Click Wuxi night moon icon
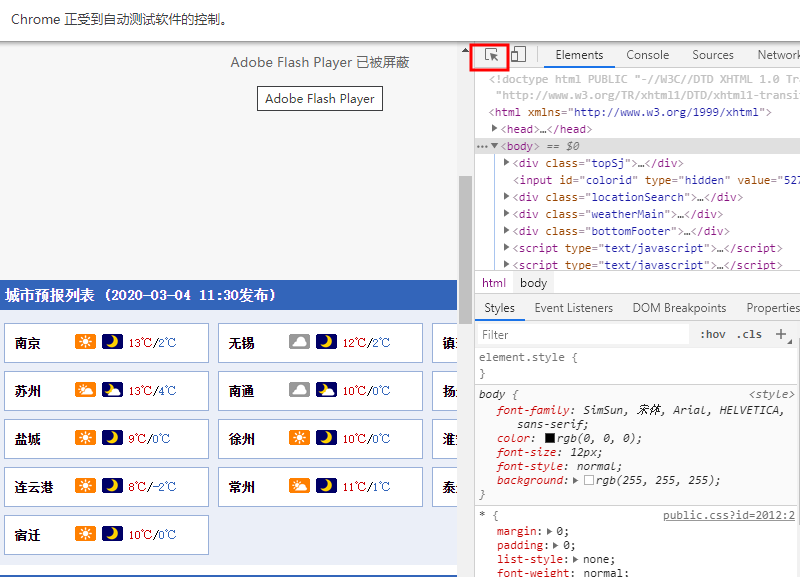This screenshot has width=800, height=577. click(x=326, y=341)
